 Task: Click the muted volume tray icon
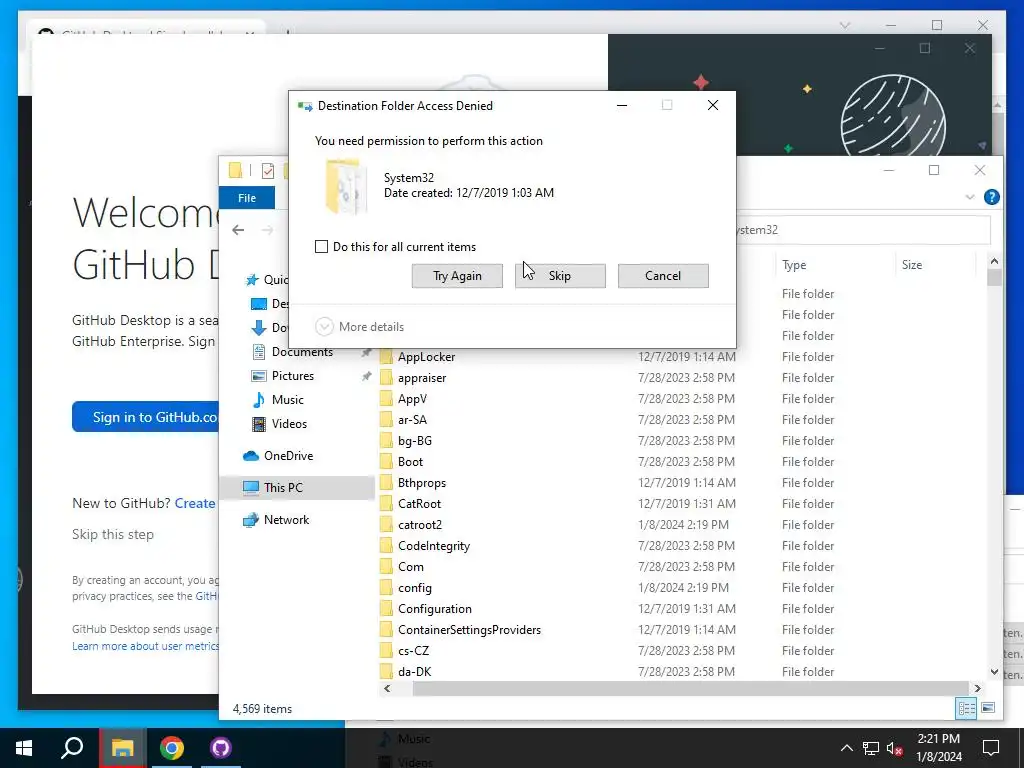pos(895,748)
